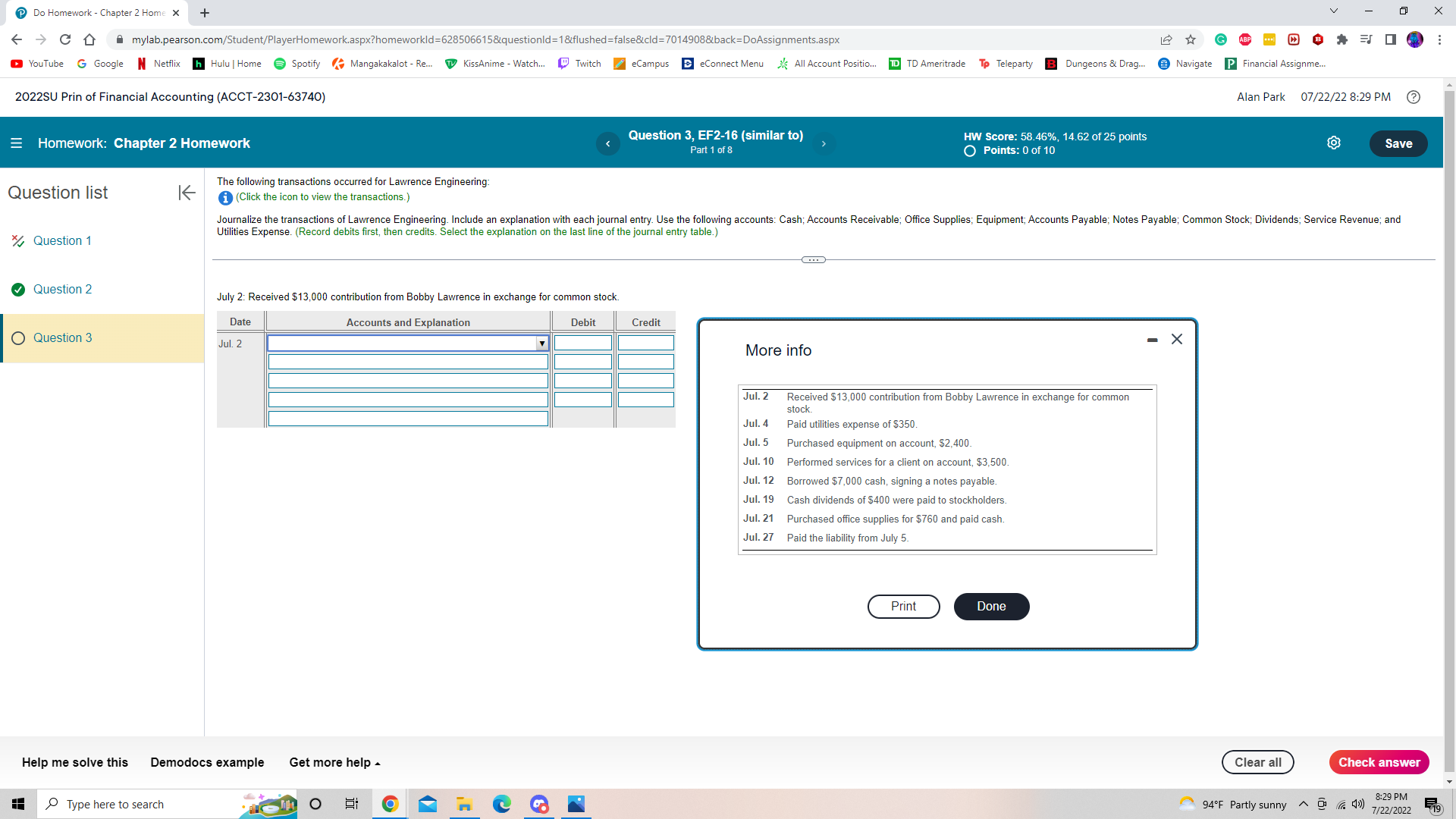
Task: Open the account dropdown for Jul. 2
Action: (541, 344)
